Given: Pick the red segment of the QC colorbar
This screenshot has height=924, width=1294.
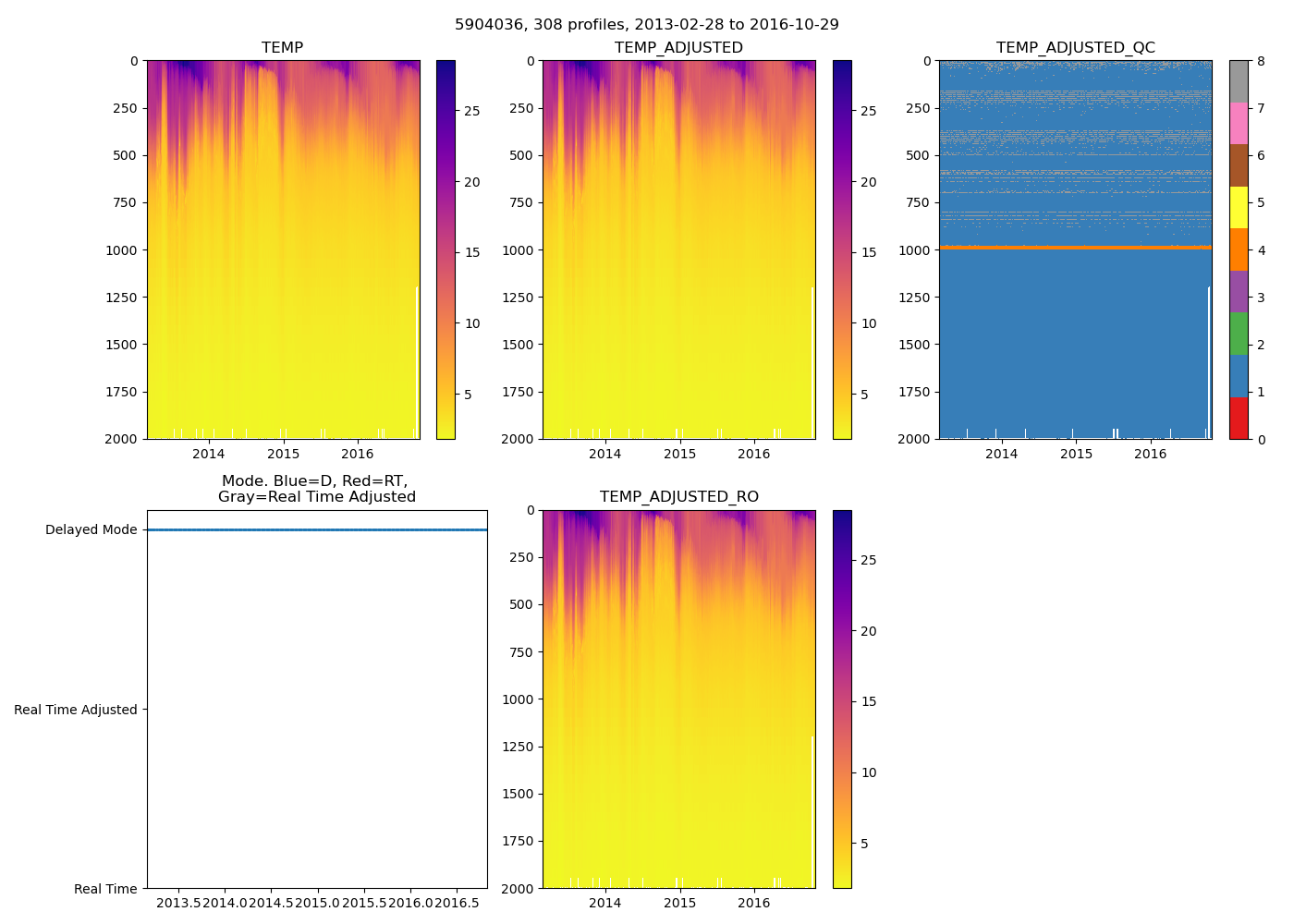Looking at the screenshot, I should (1239, 419).
